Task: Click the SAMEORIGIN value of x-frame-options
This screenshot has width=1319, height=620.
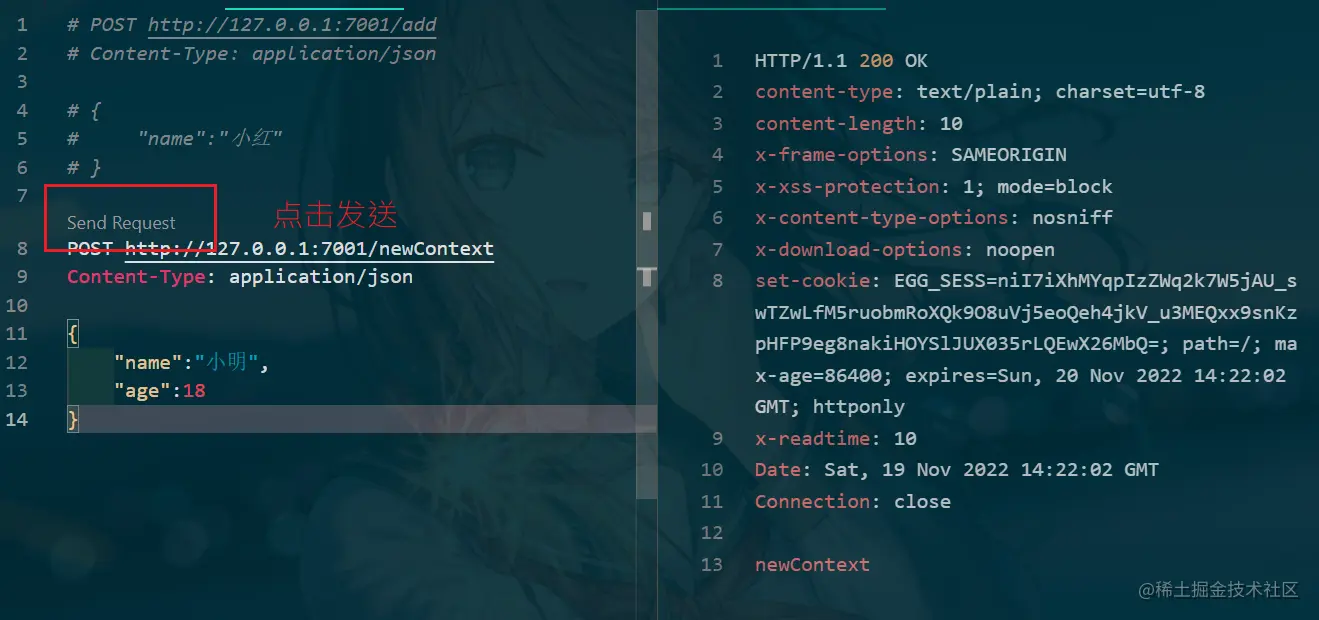Action: click(x=1009, y=155)
